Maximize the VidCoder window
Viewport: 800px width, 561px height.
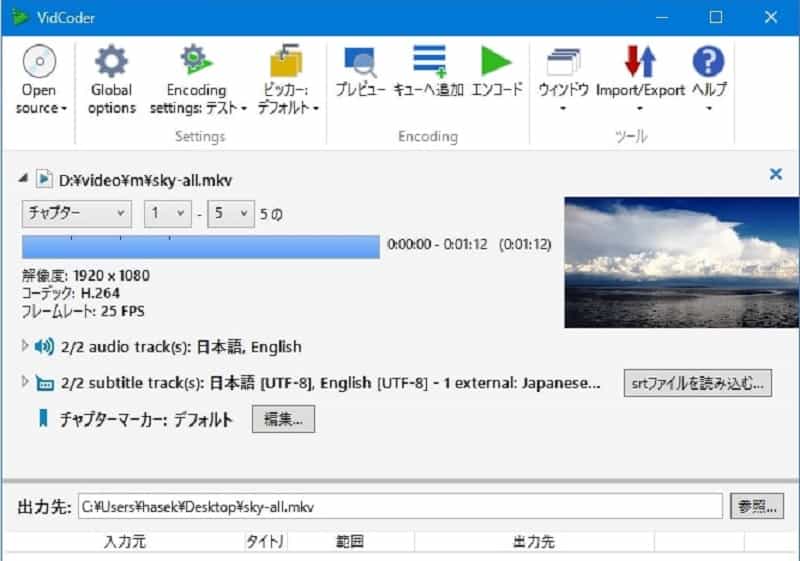[716, 17]
